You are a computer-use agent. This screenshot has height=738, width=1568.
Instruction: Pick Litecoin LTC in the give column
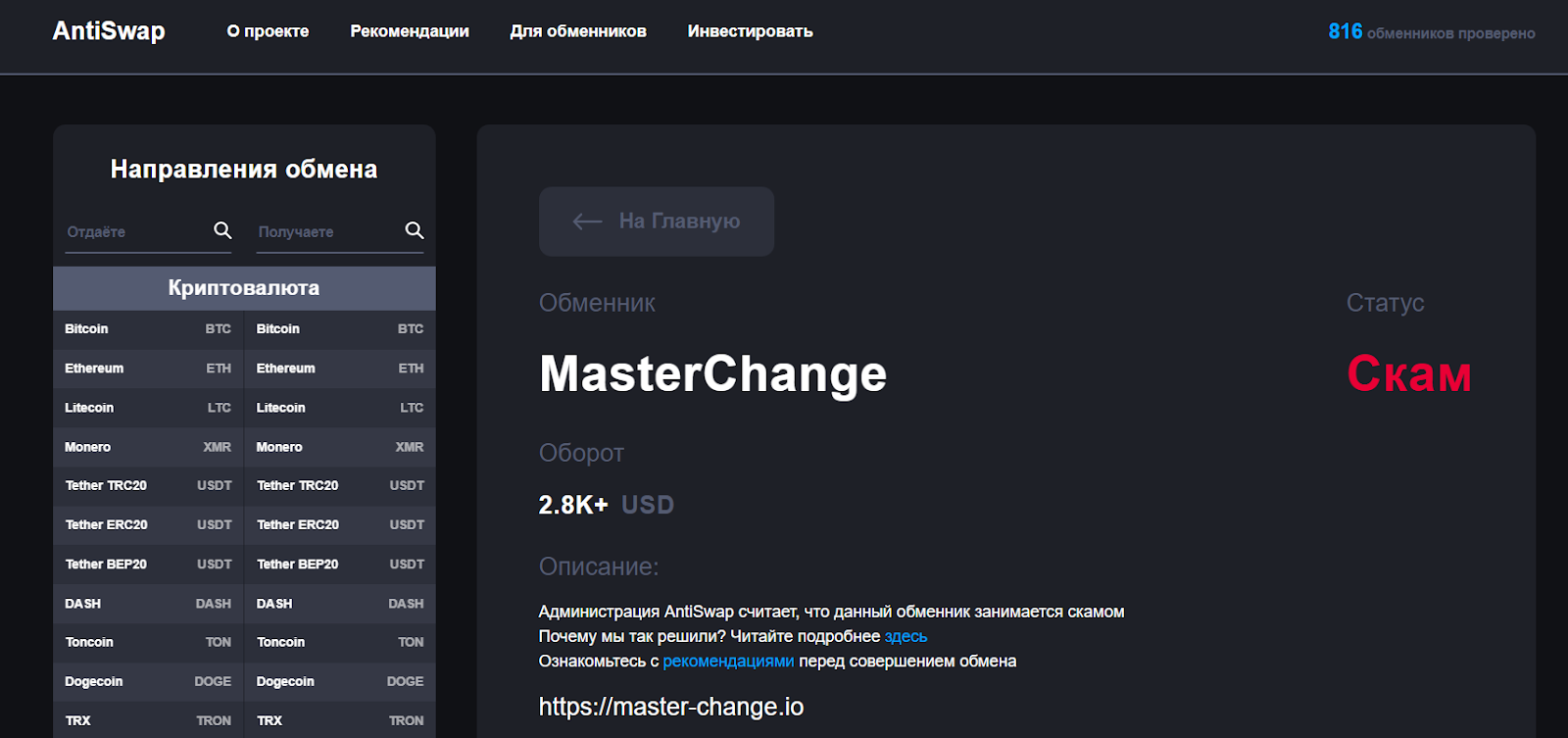148,408
